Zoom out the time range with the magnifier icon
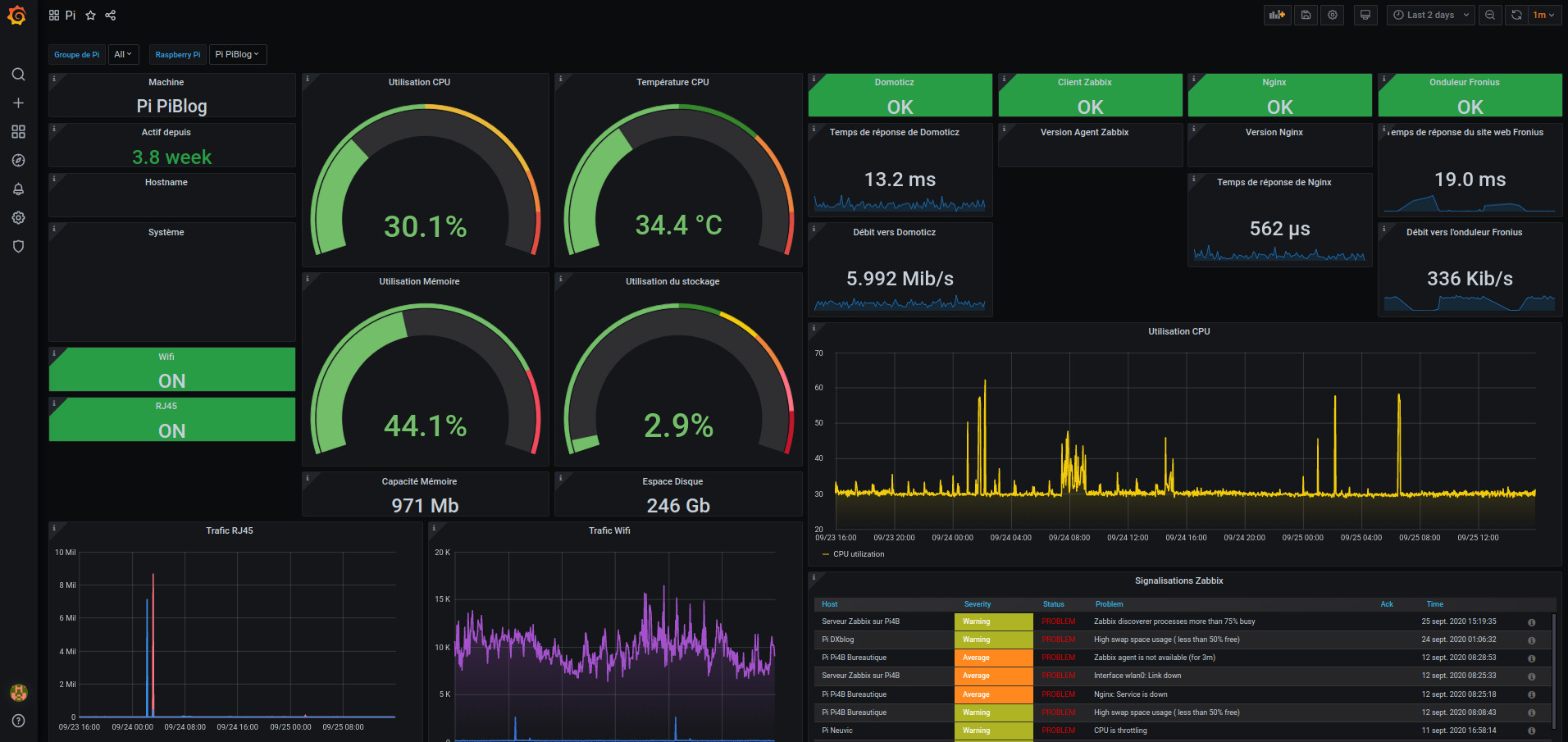The height and width of the screenshot is (742, 1568). 1490,15
